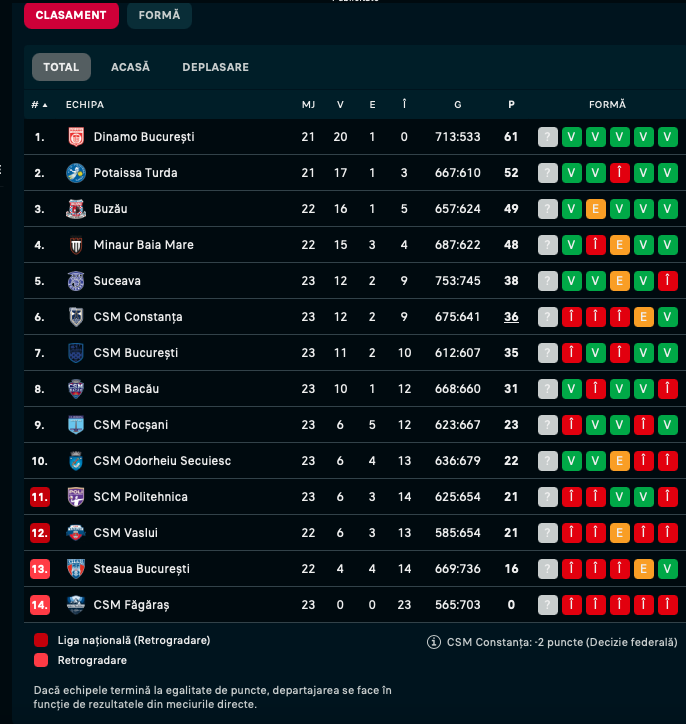Click the CSM Constanța team logo
The width and height of the screenshot is (686, 724).
coord(76,317)
